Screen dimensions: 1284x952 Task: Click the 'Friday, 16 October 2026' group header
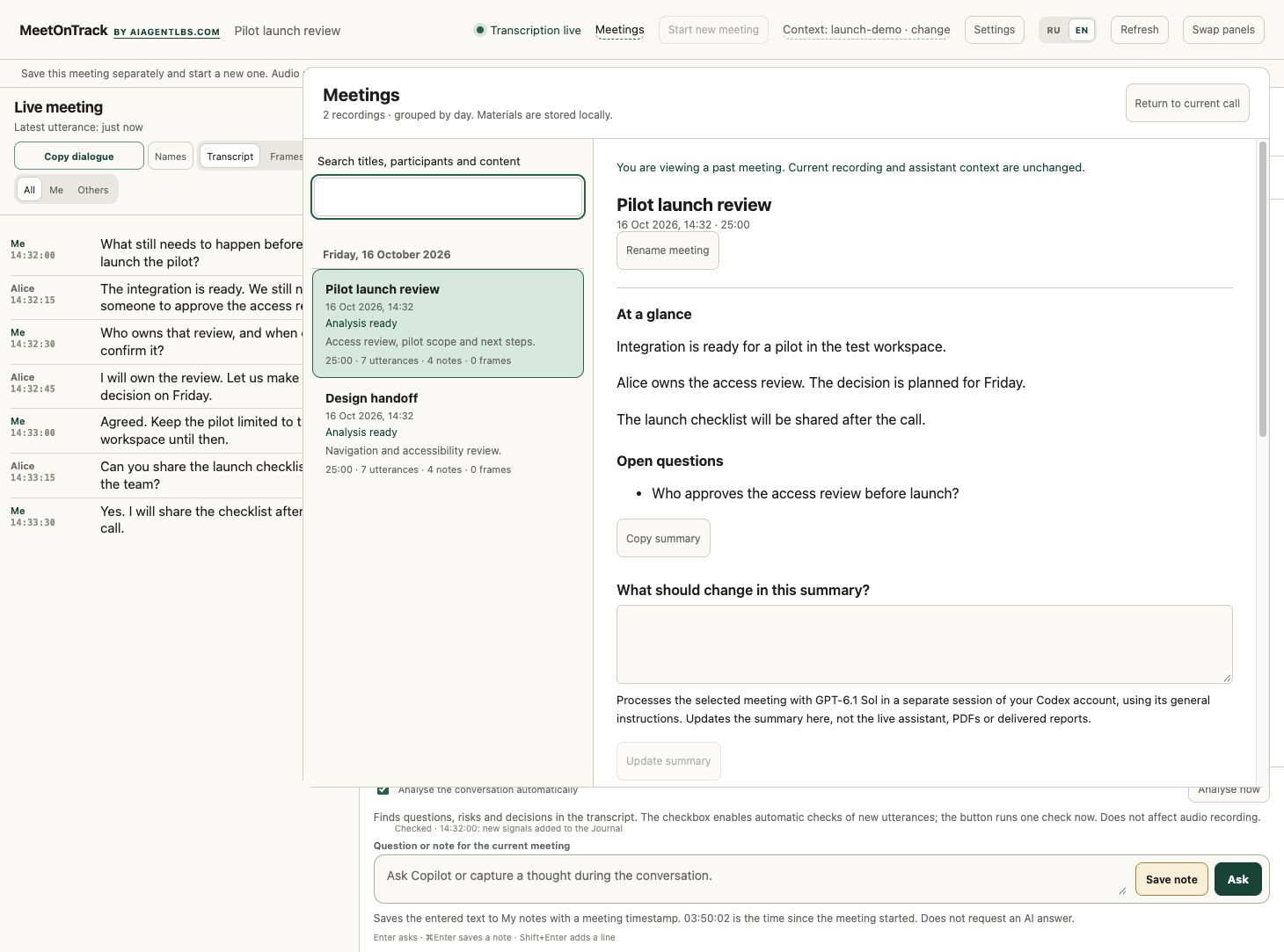point(387,255)
